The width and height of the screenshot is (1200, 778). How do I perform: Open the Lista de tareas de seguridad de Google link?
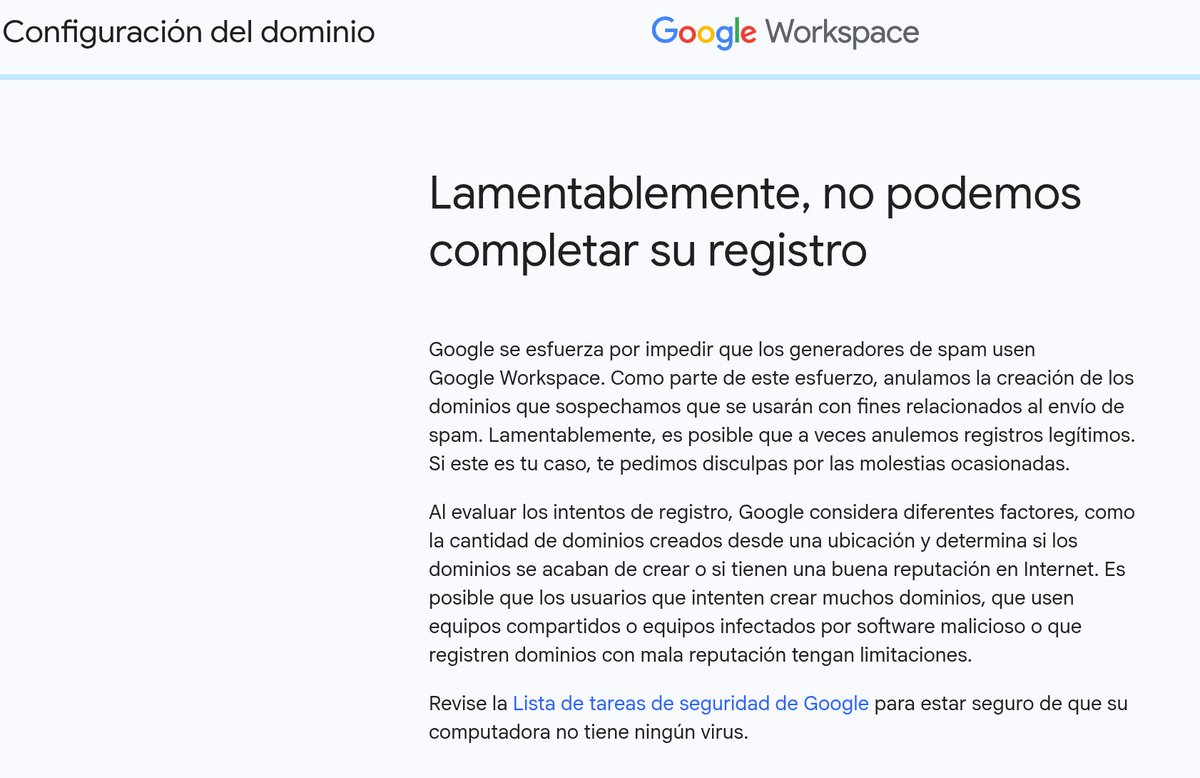click(x=690, y=703)
